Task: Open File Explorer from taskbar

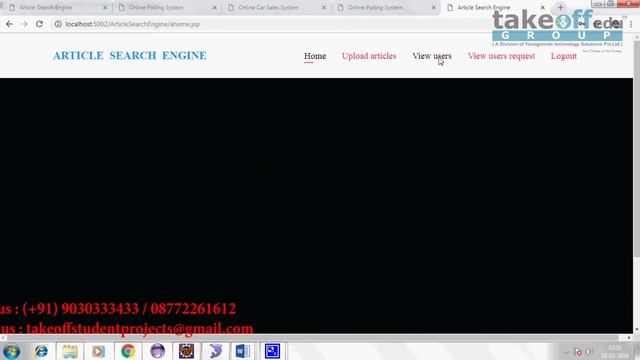Action: [x=70, y=351]
